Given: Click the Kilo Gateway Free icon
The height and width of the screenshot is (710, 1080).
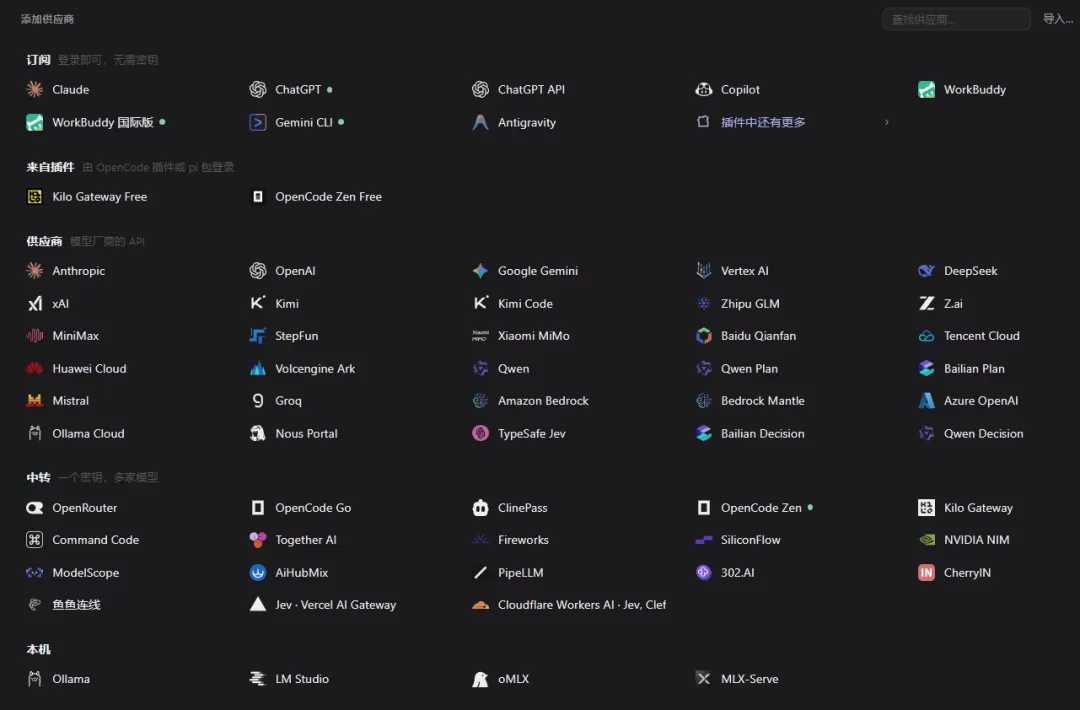Looking at the screenshot, I should click(x=34, y=197).
